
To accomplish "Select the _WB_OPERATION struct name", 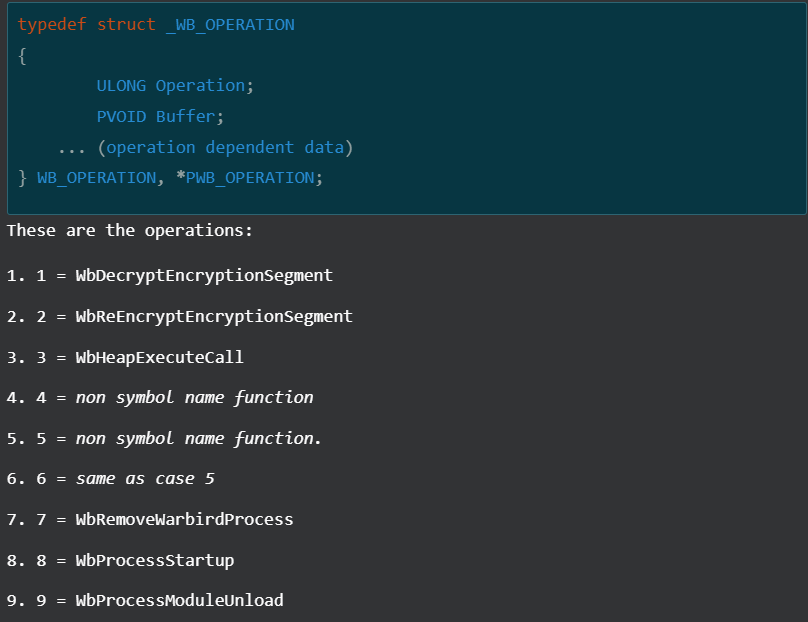I will point(230,24).
